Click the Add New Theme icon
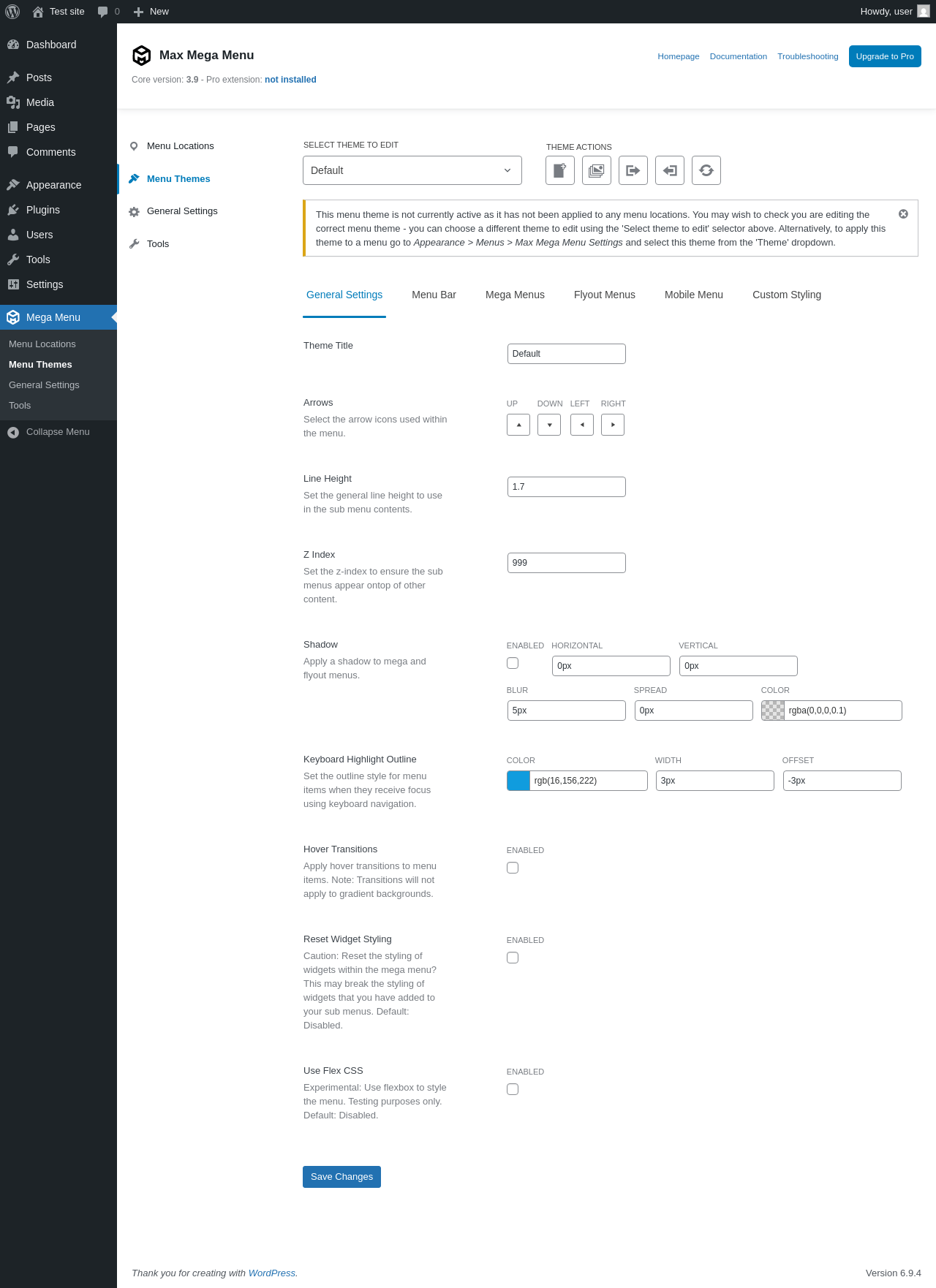 point(560,170)
